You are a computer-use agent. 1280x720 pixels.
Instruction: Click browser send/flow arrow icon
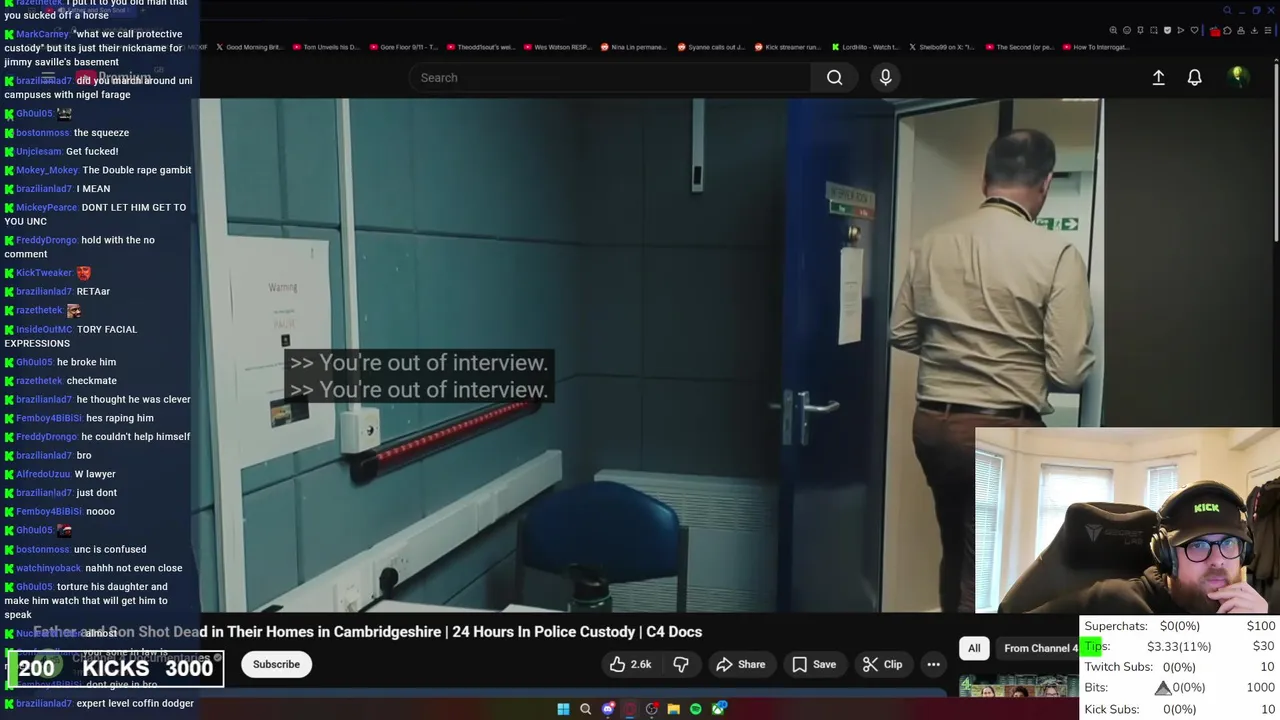pyautogui.click(x=1181, y=30)
